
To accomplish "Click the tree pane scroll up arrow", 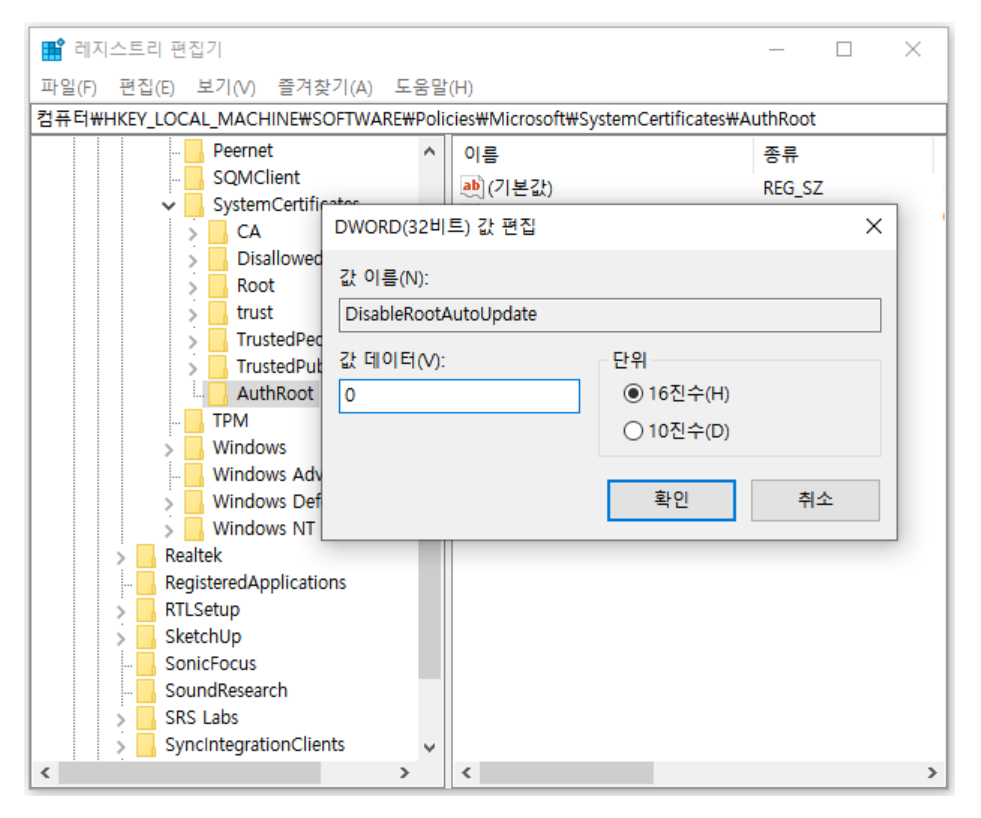I will pyautogui.click(x=429, y=151).
